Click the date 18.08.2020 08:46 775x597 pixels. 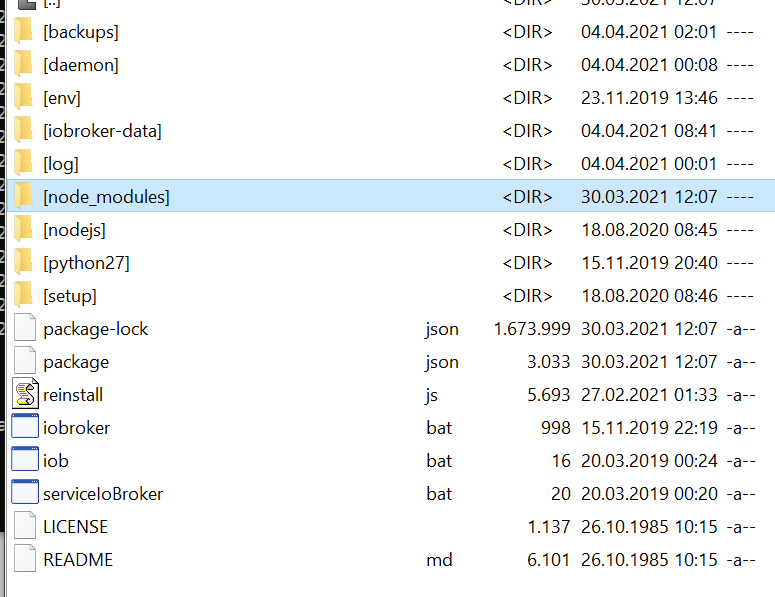coord(649,296)
